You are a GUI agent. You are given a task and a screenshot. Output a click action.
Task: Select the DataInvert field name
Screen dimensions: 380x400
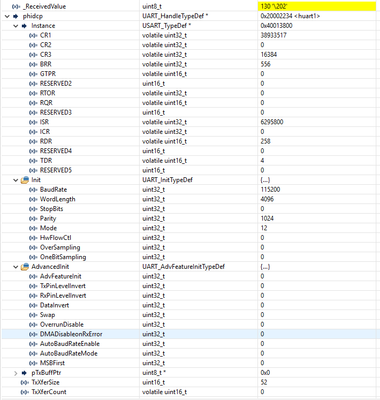point(54,305)
